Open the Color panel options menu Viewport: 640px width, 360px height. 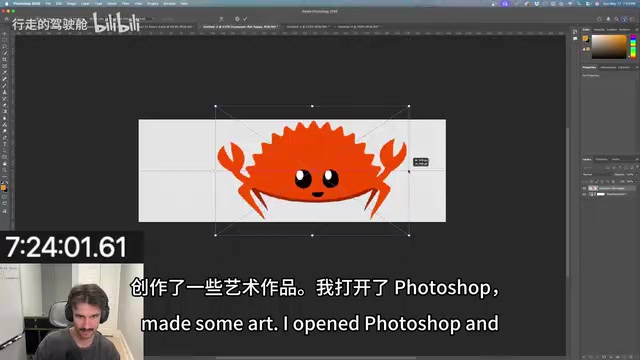(636, 29)
